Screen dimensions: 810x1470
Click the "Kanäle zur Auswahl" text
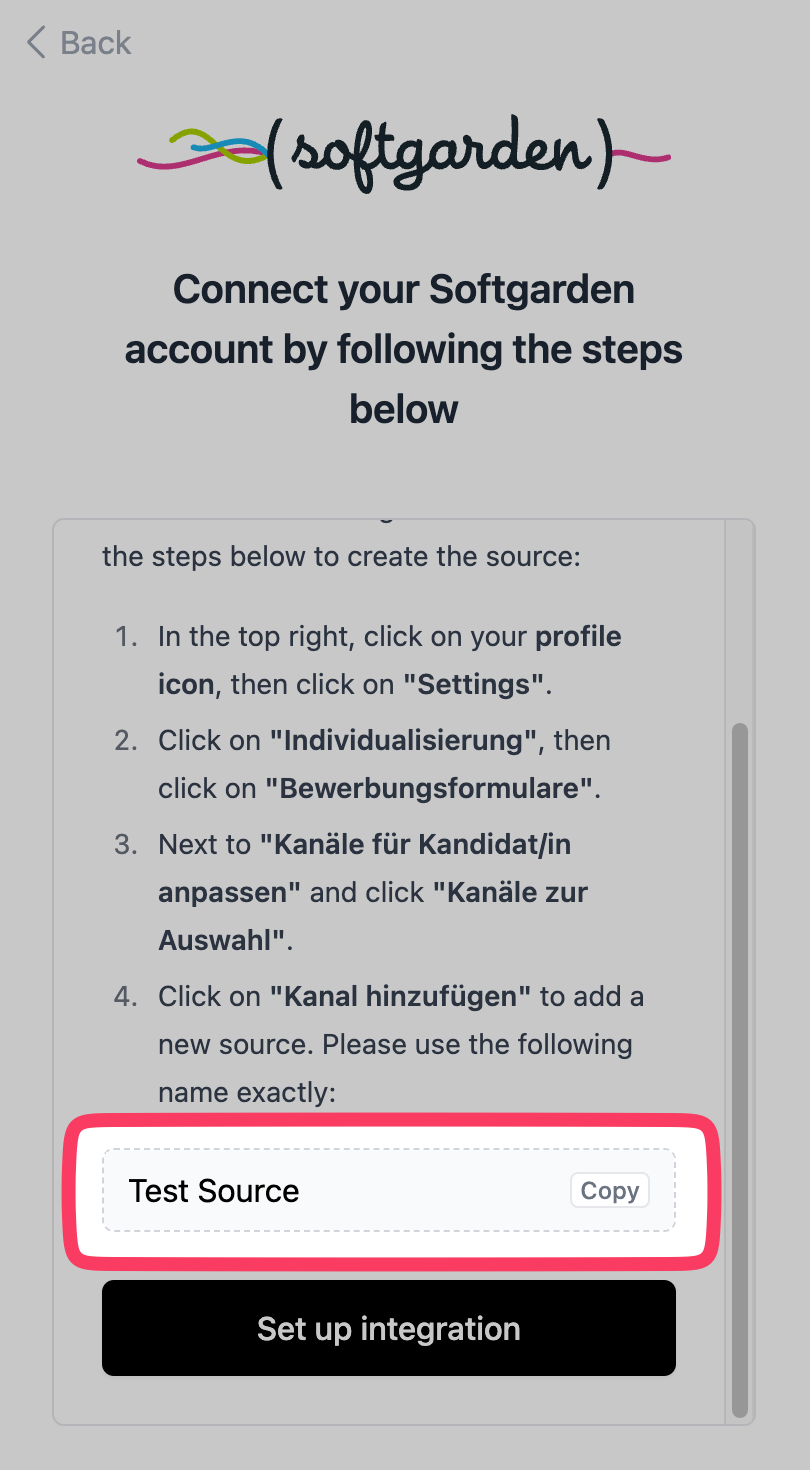510,893
